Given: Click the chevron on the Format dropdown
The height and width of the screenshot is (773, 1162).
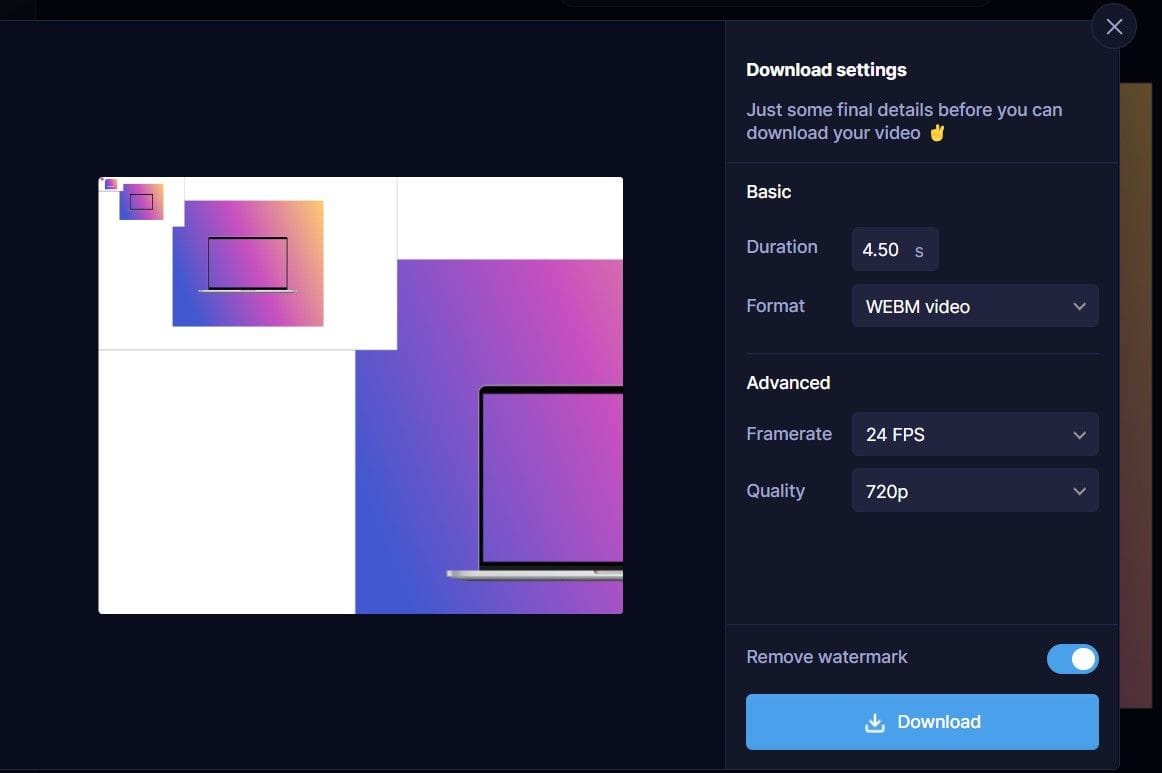Looking at the screenshot, I should click(1079, 306).
